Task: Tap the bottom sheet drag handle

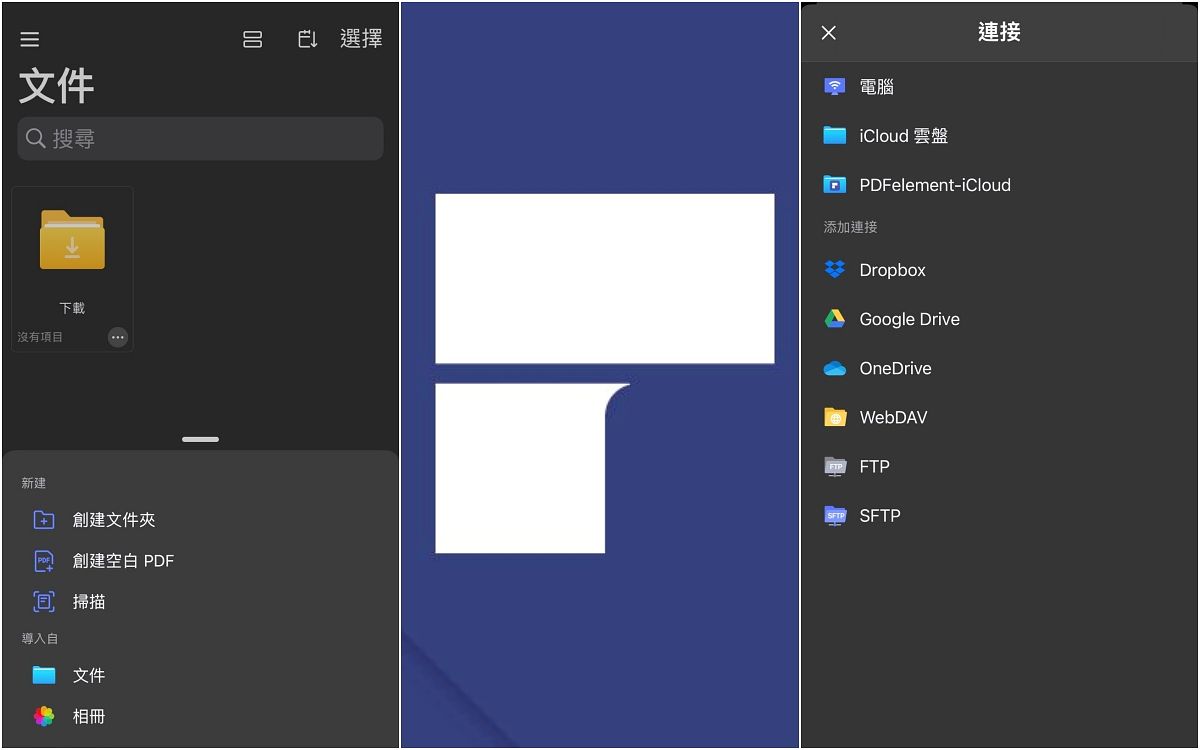Action: coord(200,439)
